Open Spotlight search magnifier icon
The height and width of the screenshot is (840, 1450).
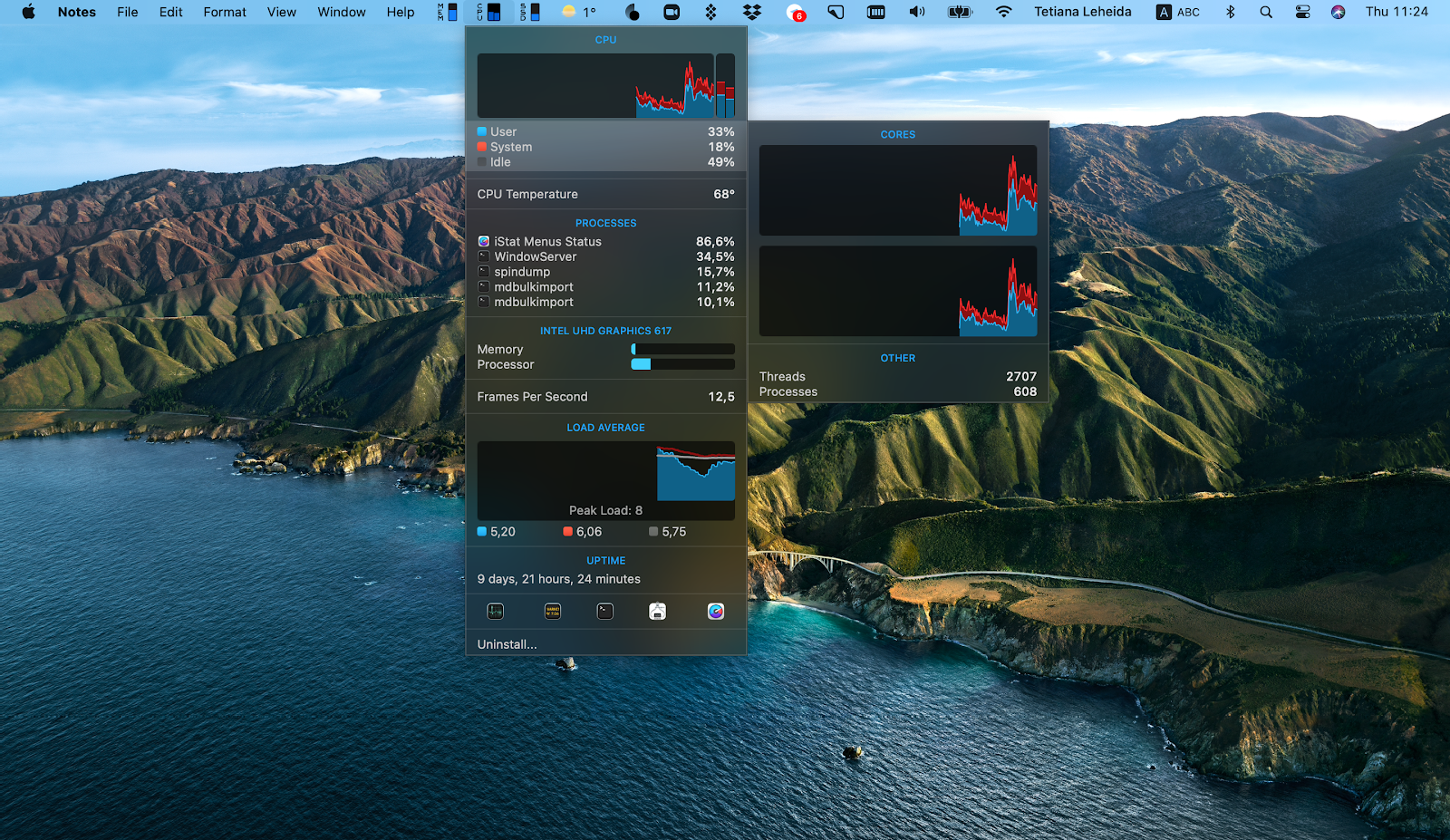coord(1266,12)
